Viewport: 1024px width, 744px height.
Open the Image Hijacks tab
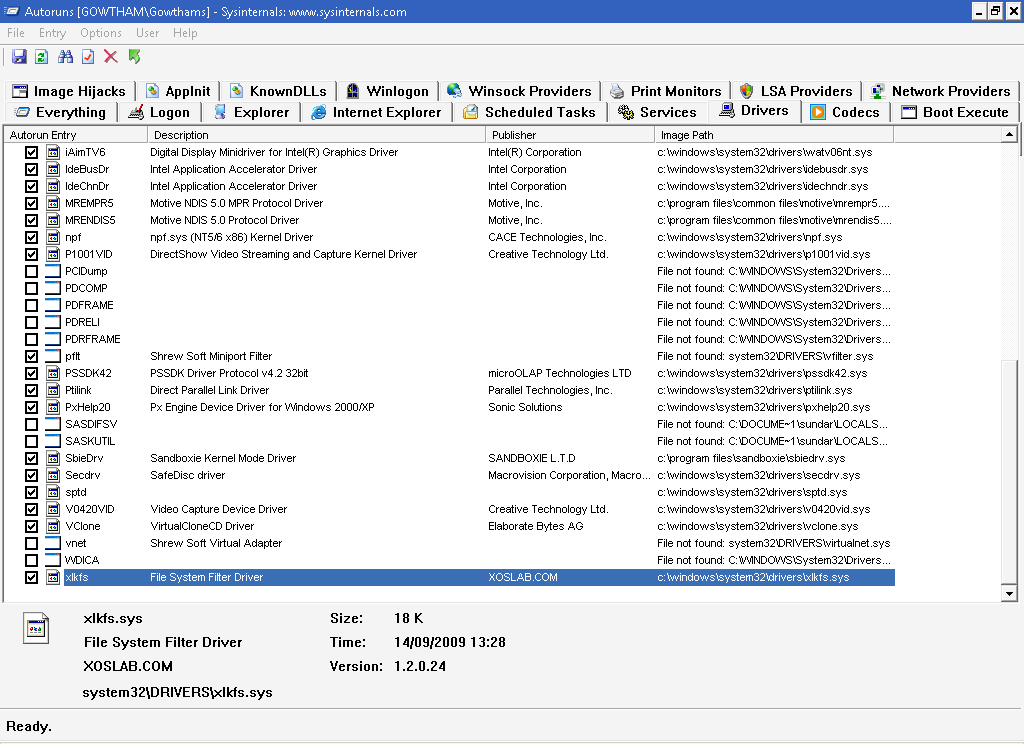(69, 91)
